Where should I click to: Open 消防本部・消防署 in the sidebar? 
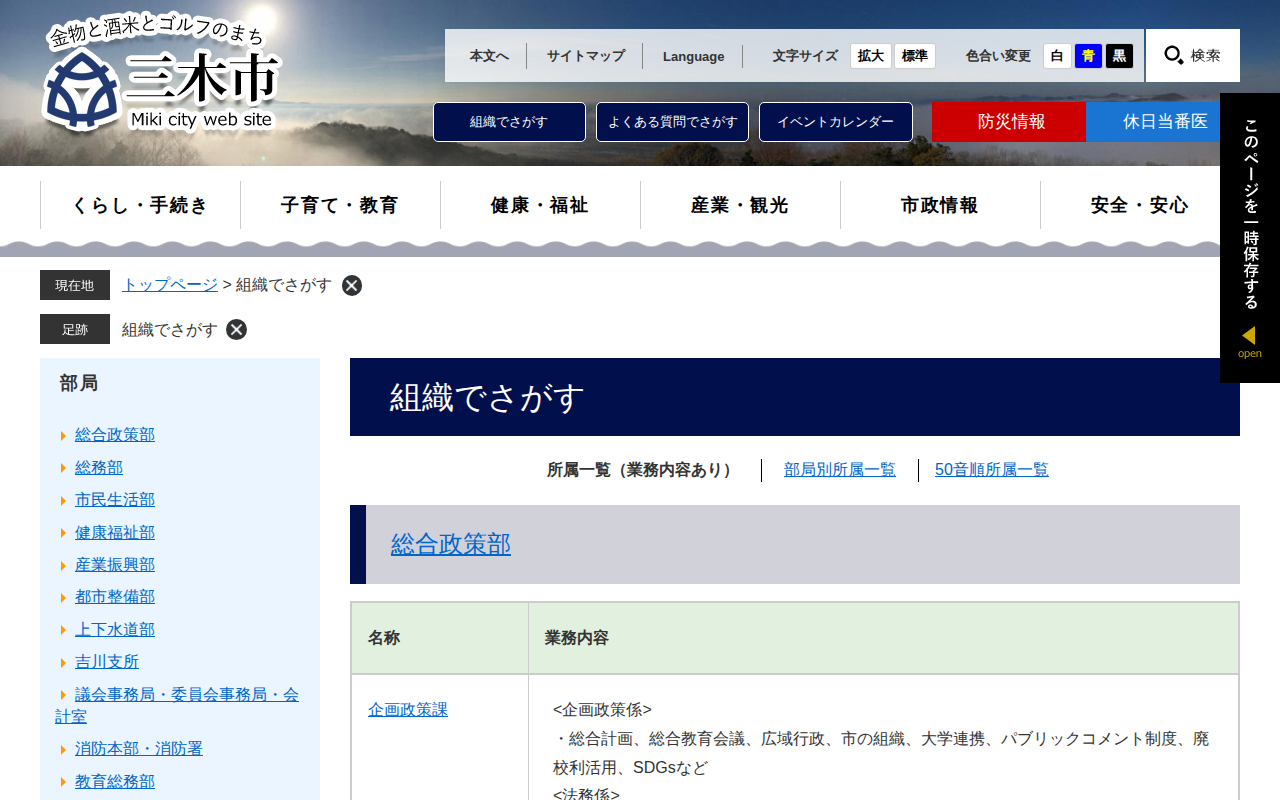point(139,749)
